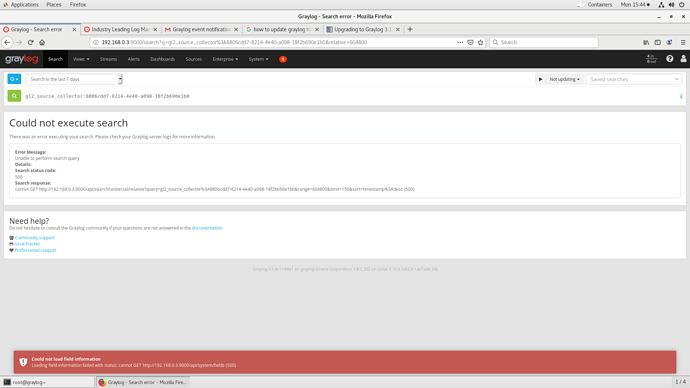Open the Applications menu
Viewport: 690px width, 388px height.
pos(21,4)
